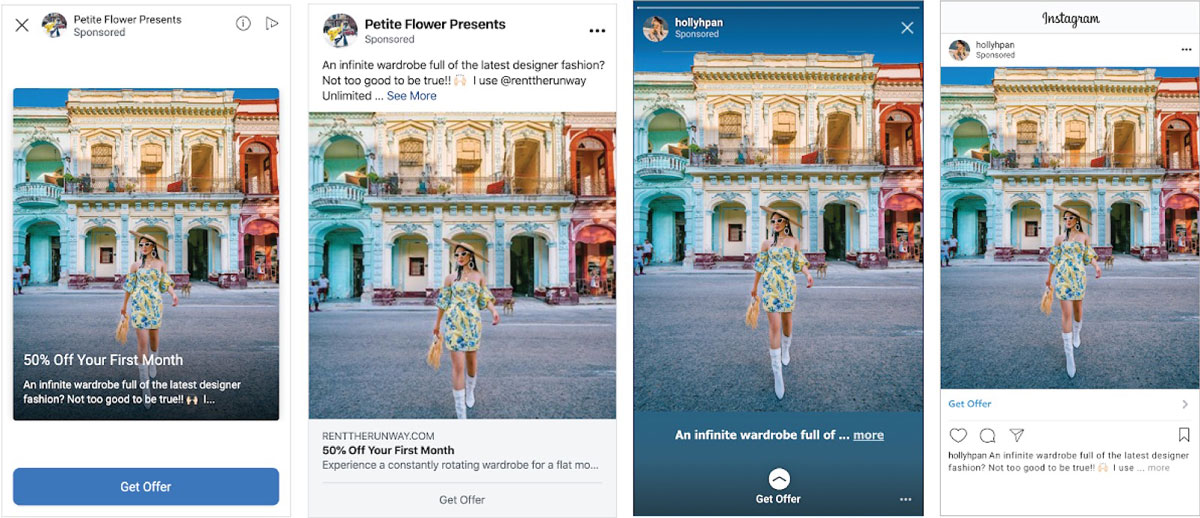
Task: Click blue Get Offer button
Action: (146, 486)
